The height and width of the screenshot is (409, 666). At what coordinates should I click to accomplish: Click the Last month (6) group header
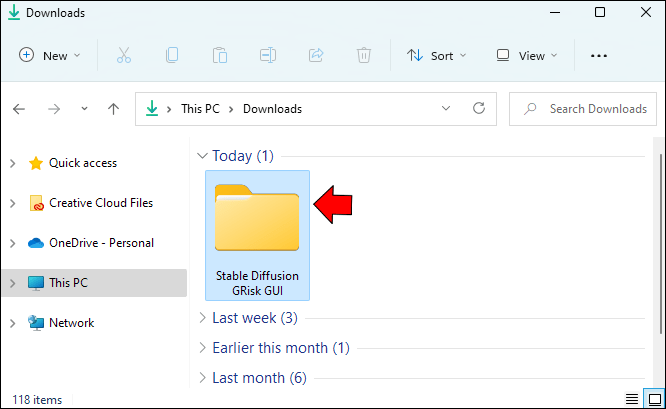pyautogui.click(x=259, y=378)
